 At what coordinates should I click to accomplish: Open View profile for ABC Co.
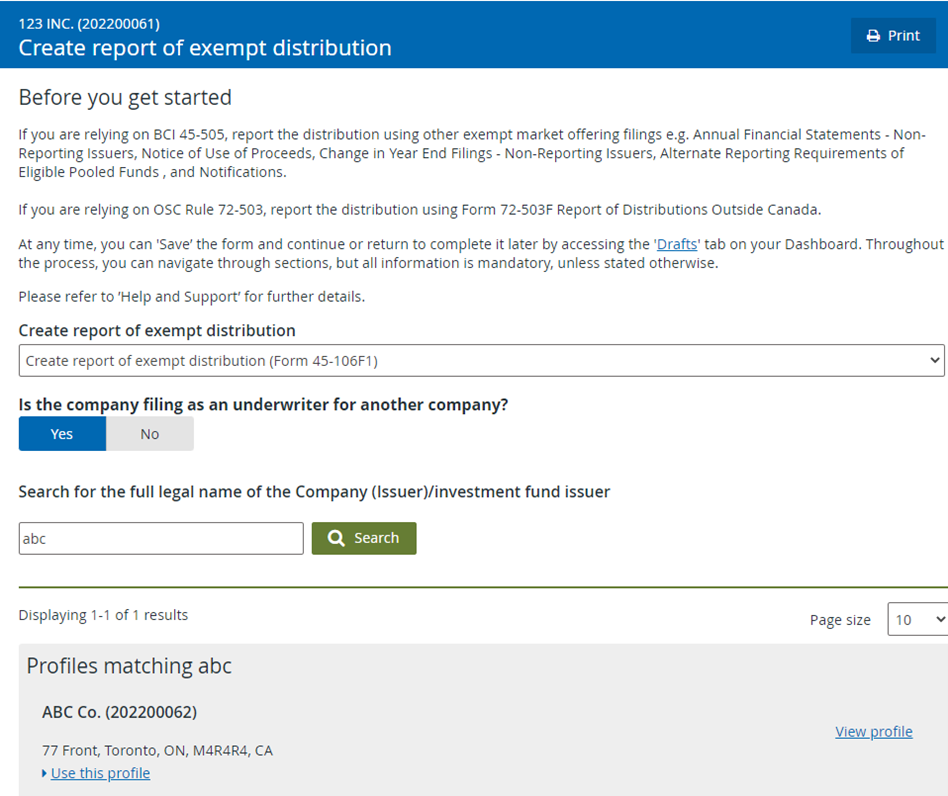(x=874, y=731)
